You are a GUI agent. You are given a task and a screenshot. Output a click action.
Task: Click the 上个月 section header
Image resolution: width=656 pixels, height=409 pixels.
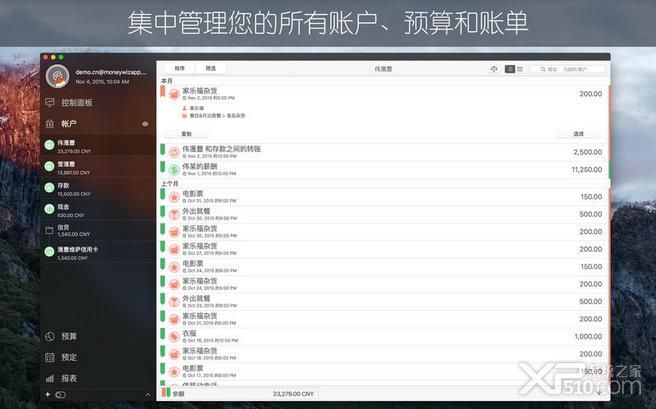(x=170, y=184)
